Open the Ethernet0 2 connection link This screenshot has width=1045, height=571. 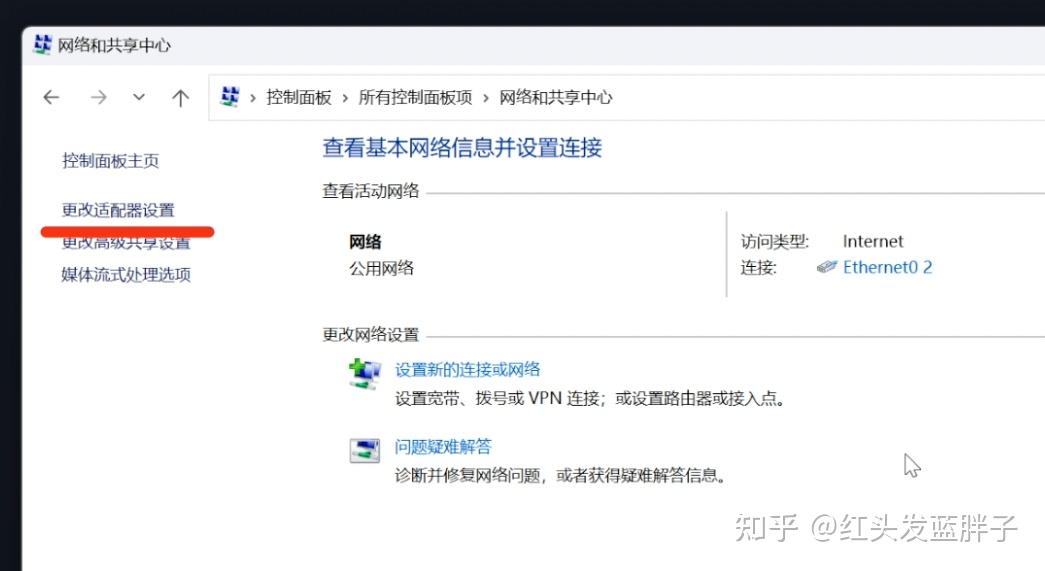[x=887, y=267]
